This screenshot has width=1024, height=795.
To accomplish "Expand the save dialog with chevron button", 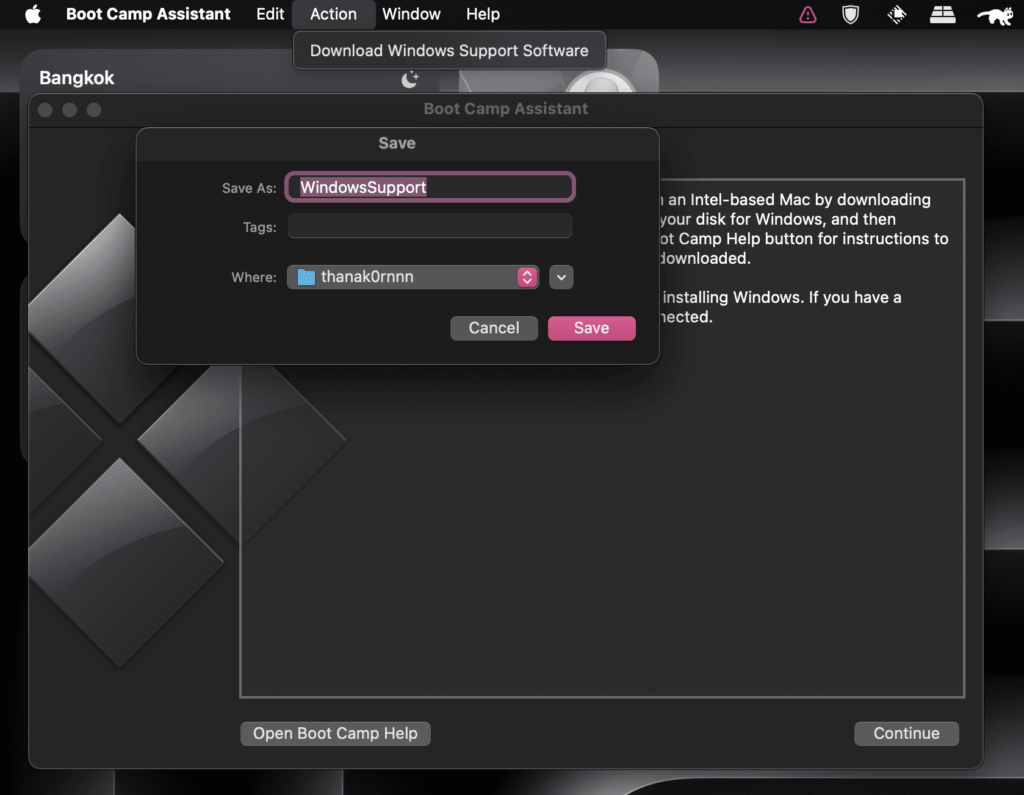I will tap(561, 277).
